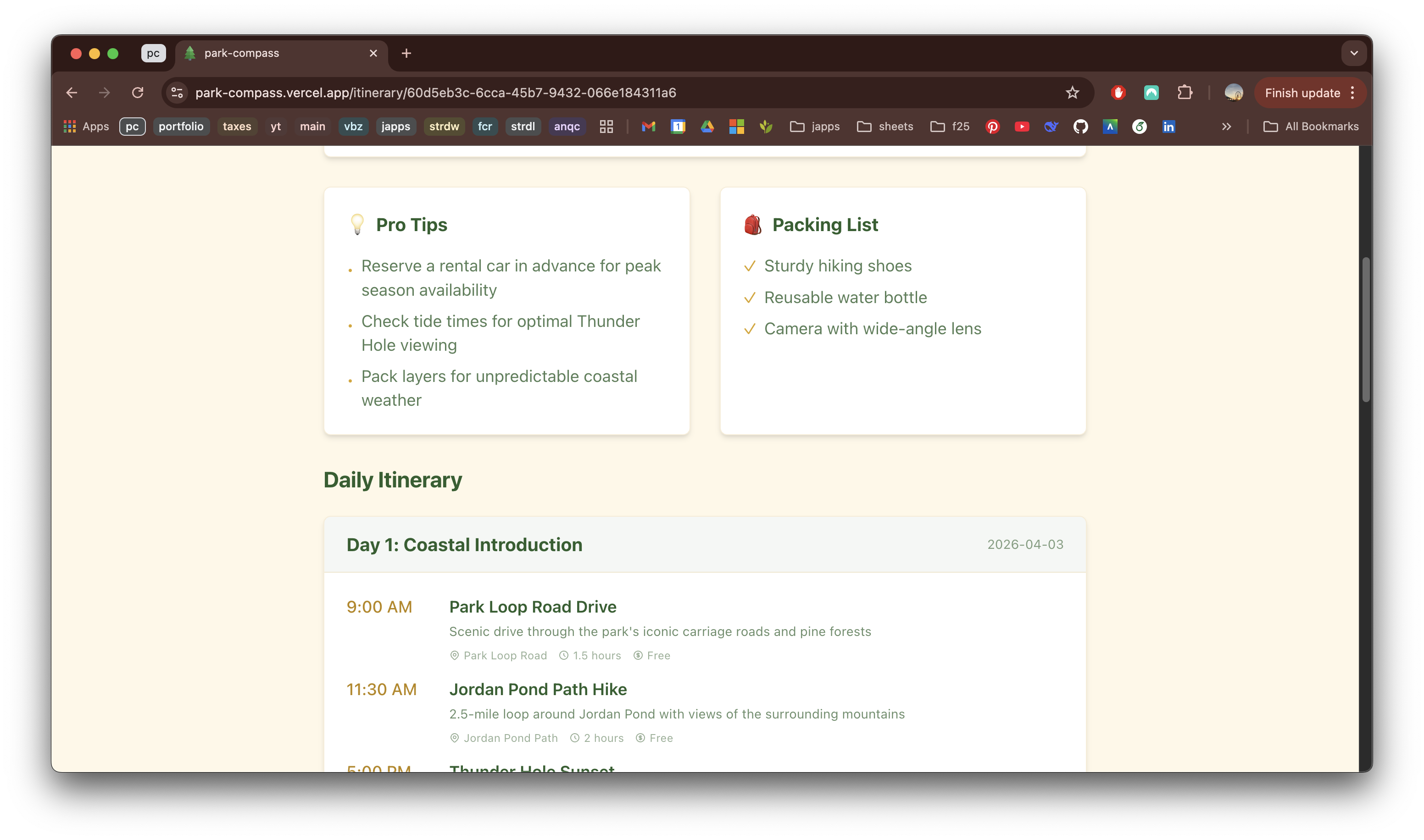Screen dimensions: 1424x840
Task: Open the red hand blocker extension
Action: (1118, 93)
